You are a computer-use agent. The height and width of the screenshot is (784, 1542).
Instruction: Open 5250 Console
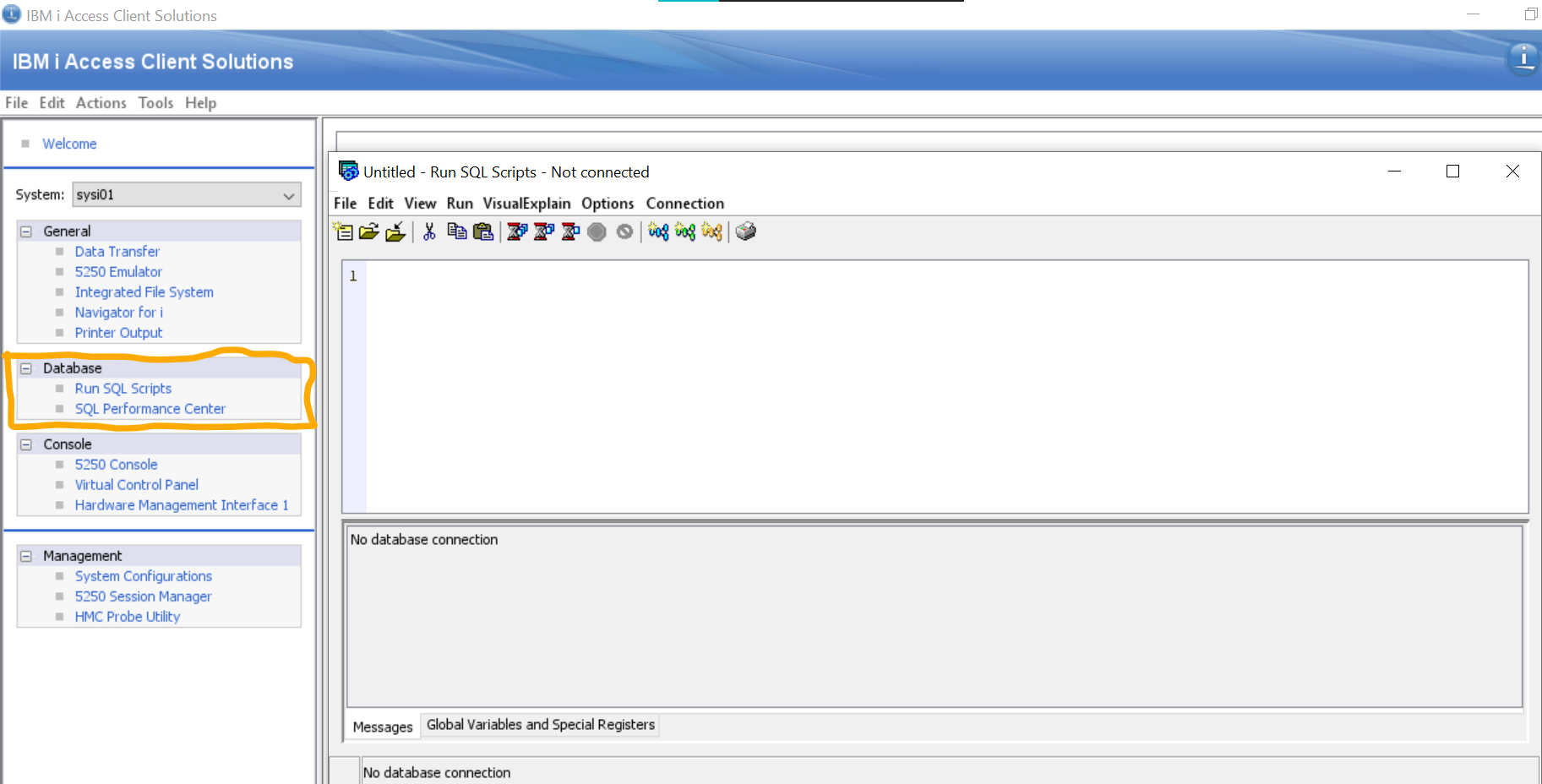click(116, 465)
